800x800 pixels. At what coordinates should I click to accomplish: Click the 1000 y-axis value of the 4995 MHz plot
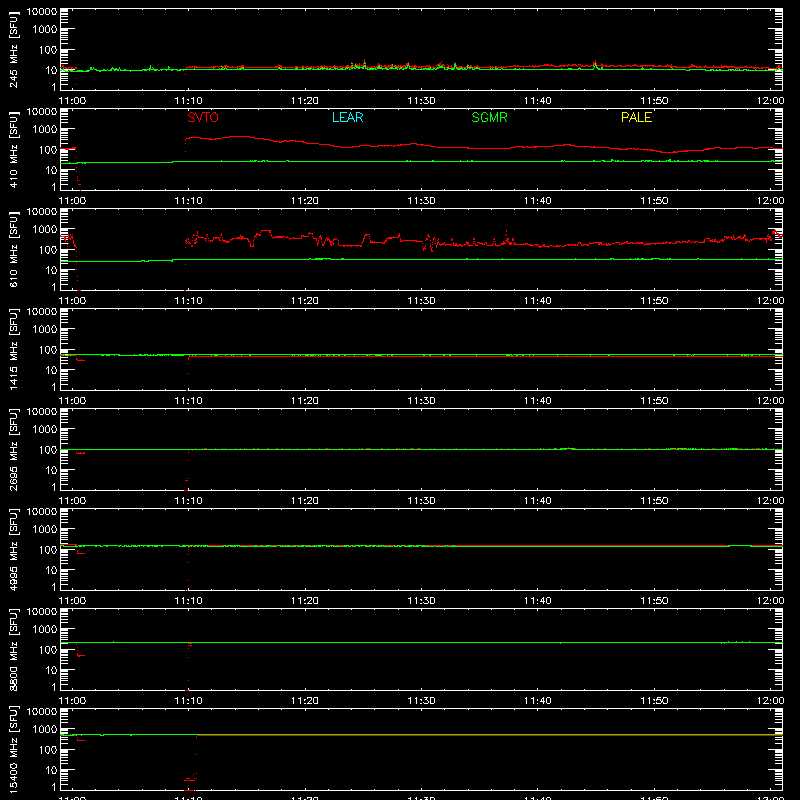click(45, 529)
